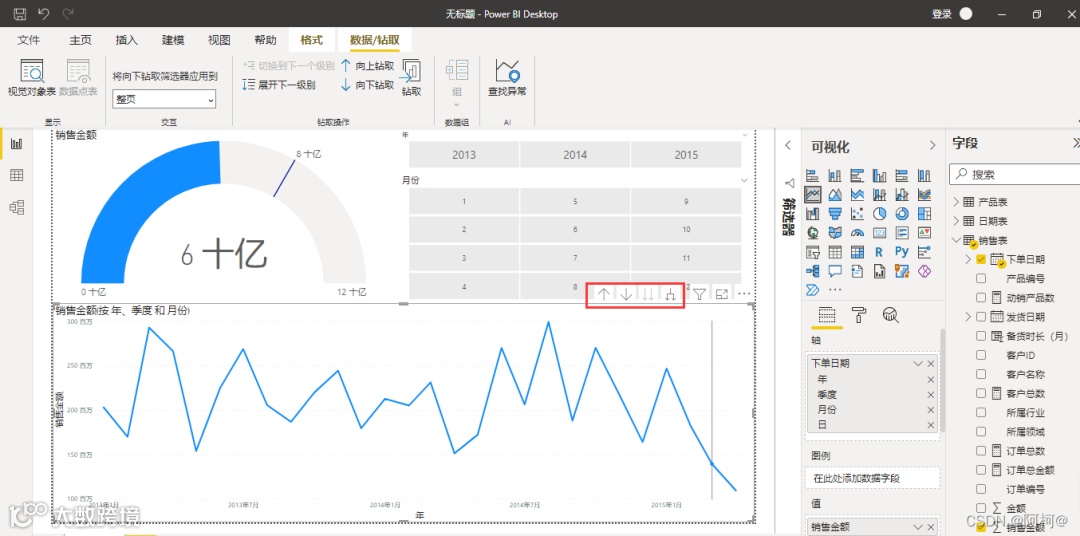Expand the 产品表 table

click(955, 203)
